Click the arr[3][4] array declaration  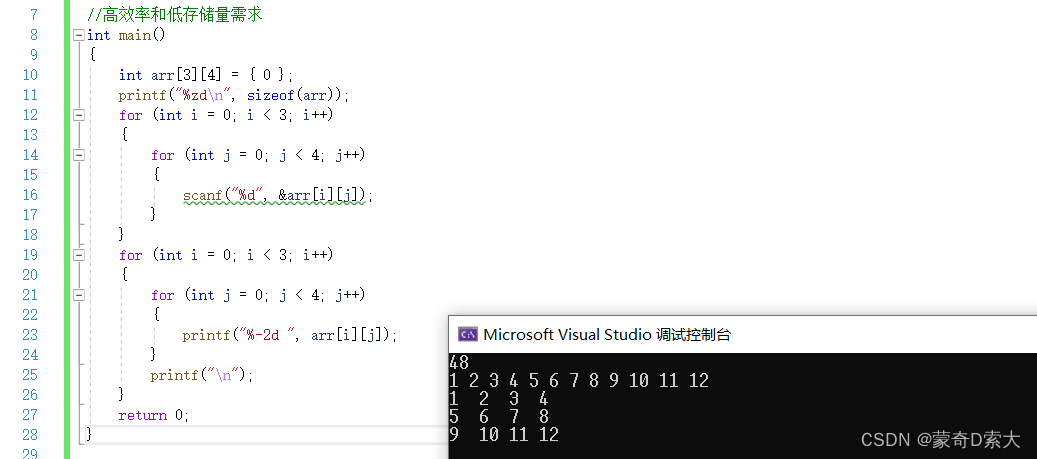[x=186, y=75]
